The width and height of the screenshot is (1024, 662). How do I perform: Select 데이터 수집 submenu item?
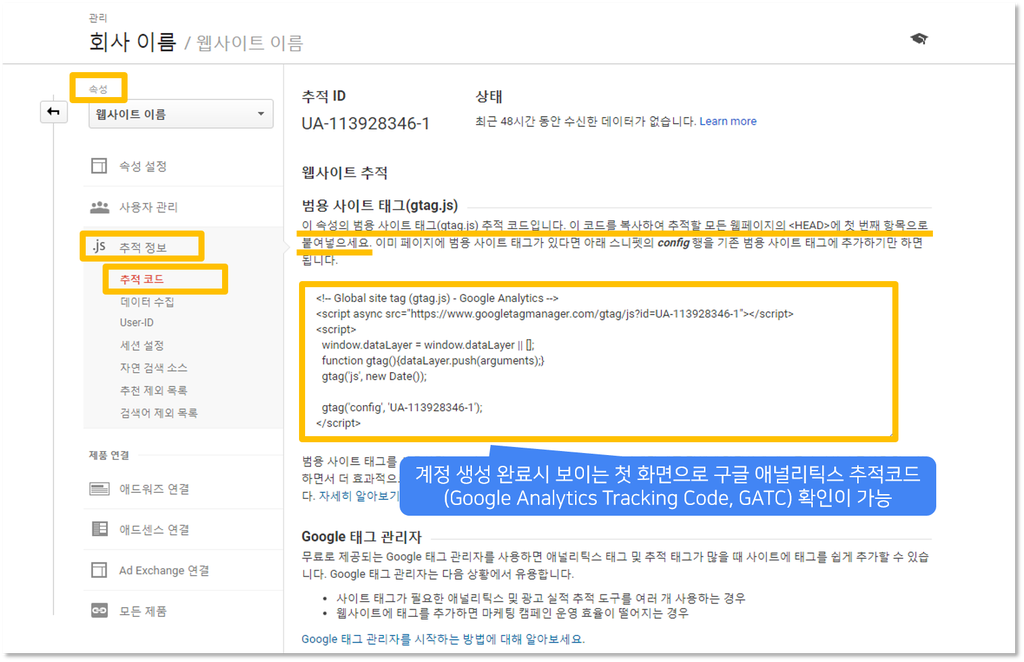coord(147,302)
